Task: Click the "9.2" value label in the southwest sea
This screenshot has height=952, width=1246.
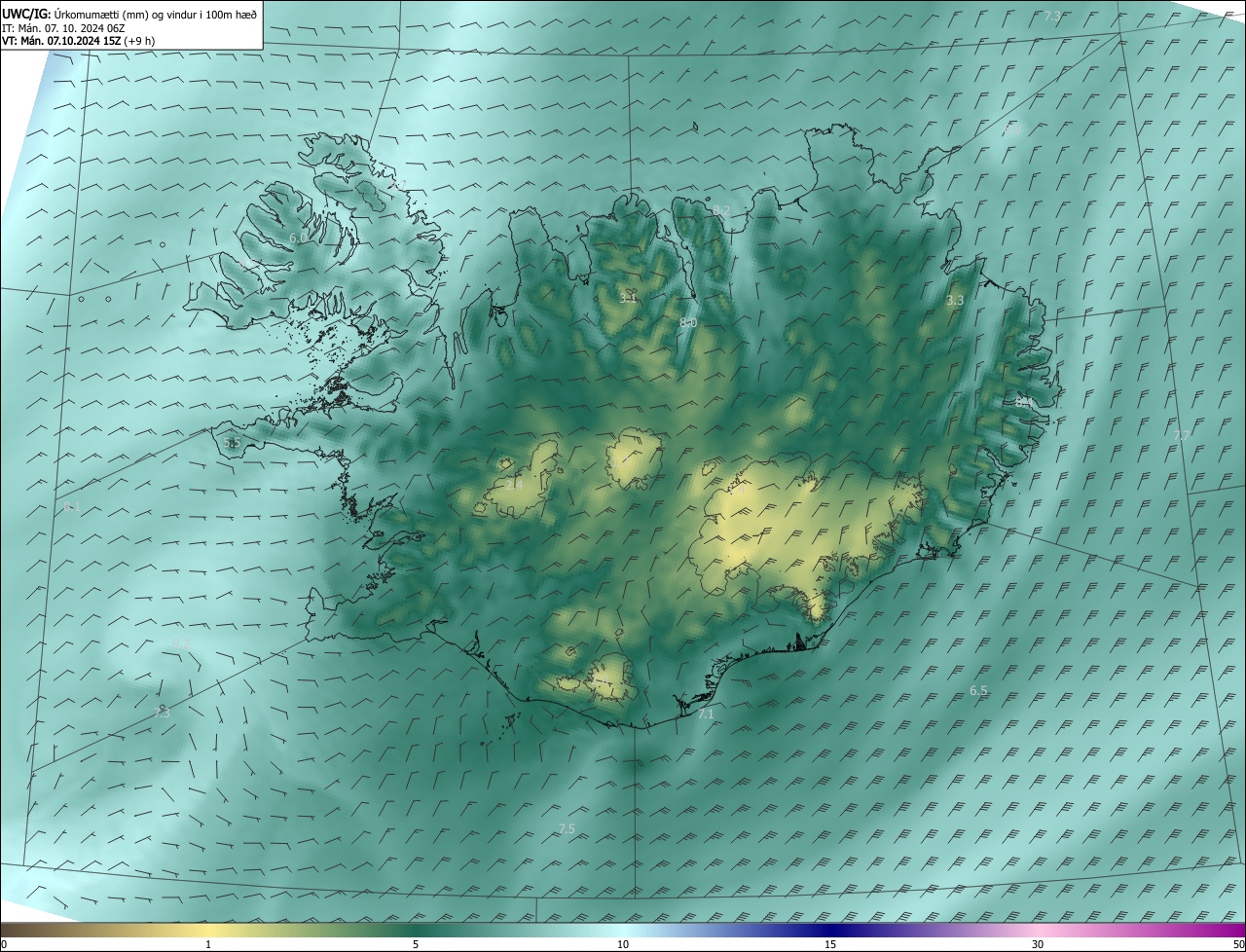Action: [x=181, y=642]
